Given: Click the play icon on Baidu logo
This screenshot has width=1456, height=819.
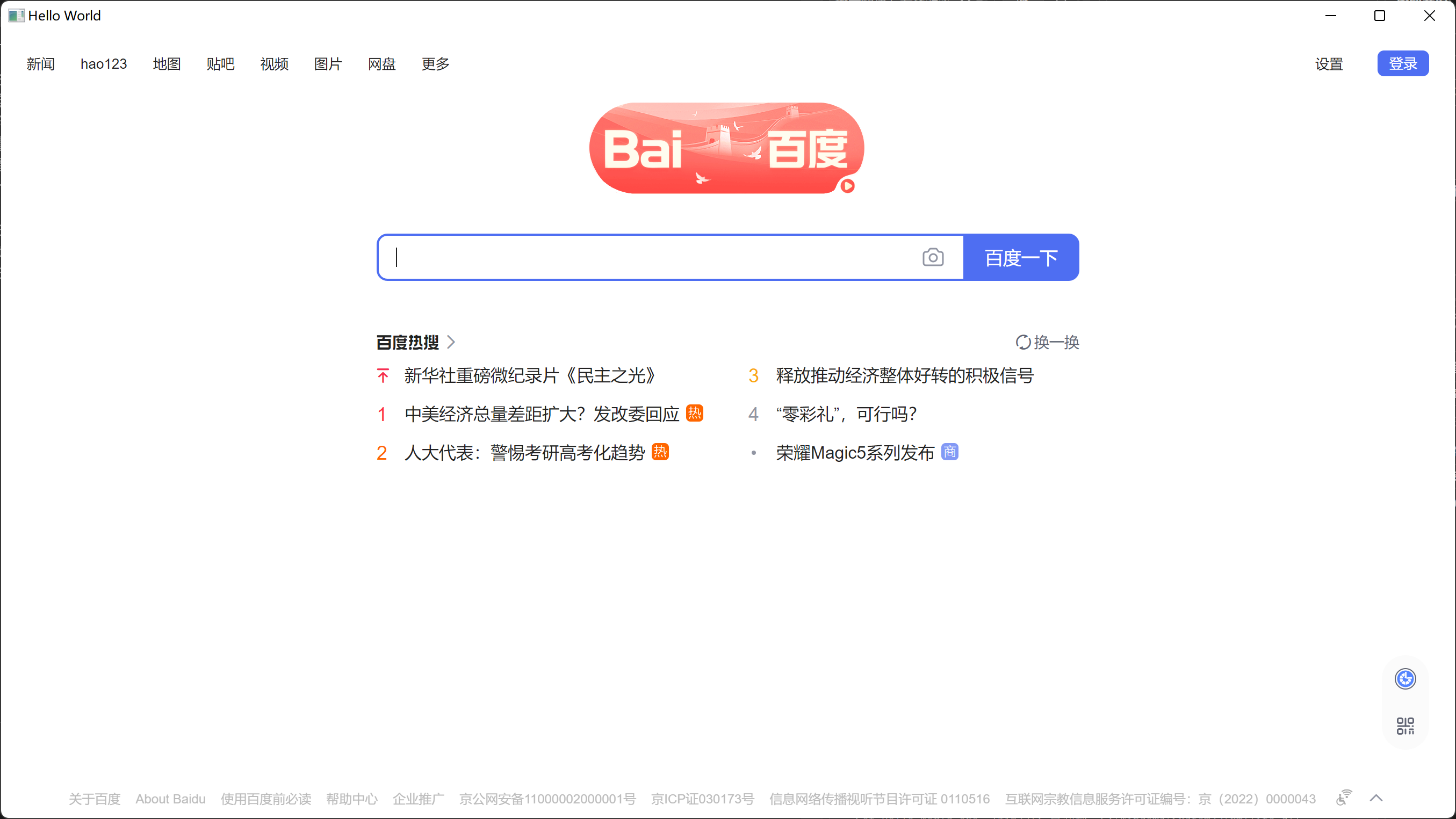Looking at the screenshot, I should tap(847, 186).
